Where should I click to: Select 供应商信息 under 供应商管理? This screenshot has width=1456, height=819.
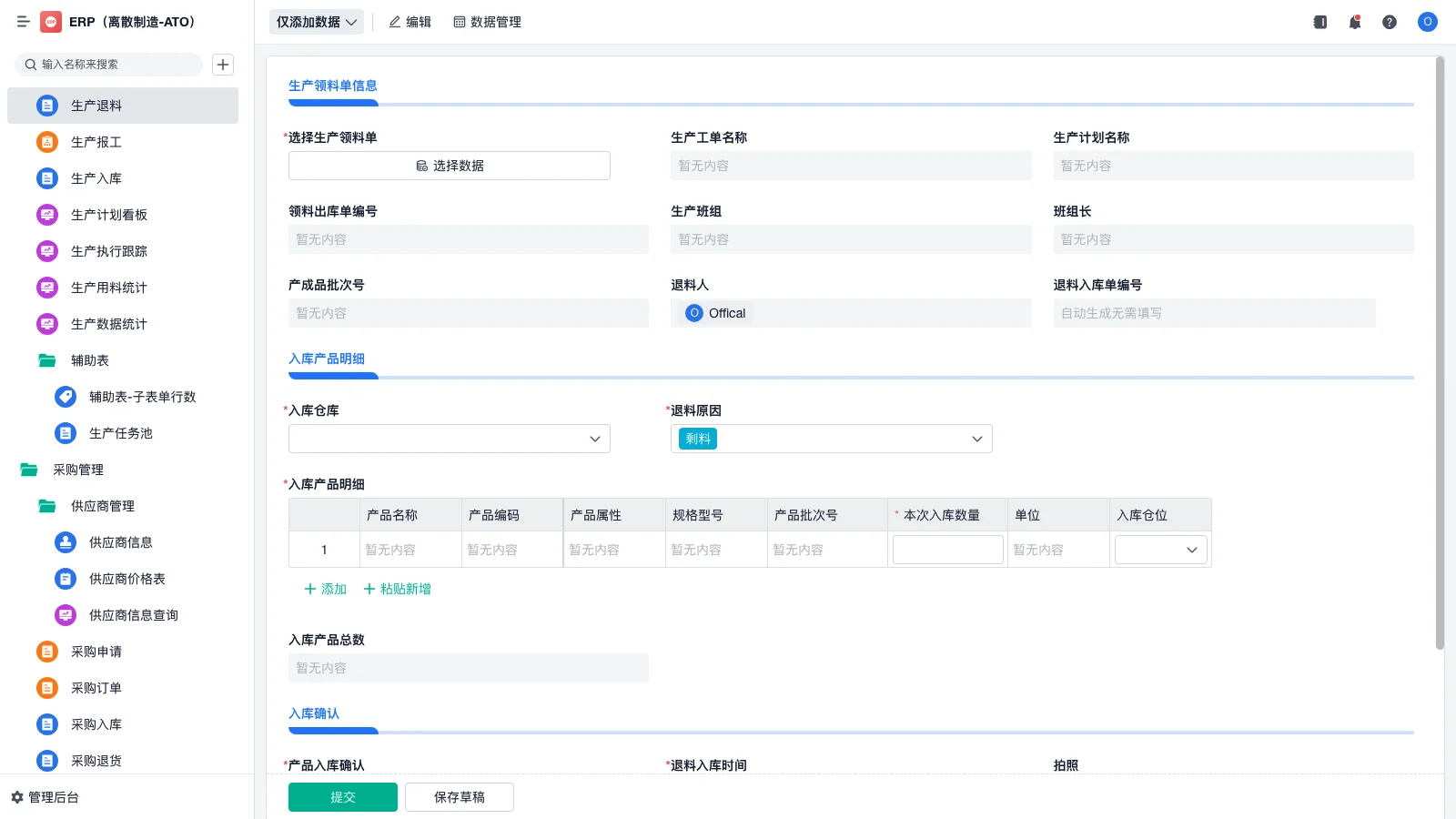click(x=118, y=542)
